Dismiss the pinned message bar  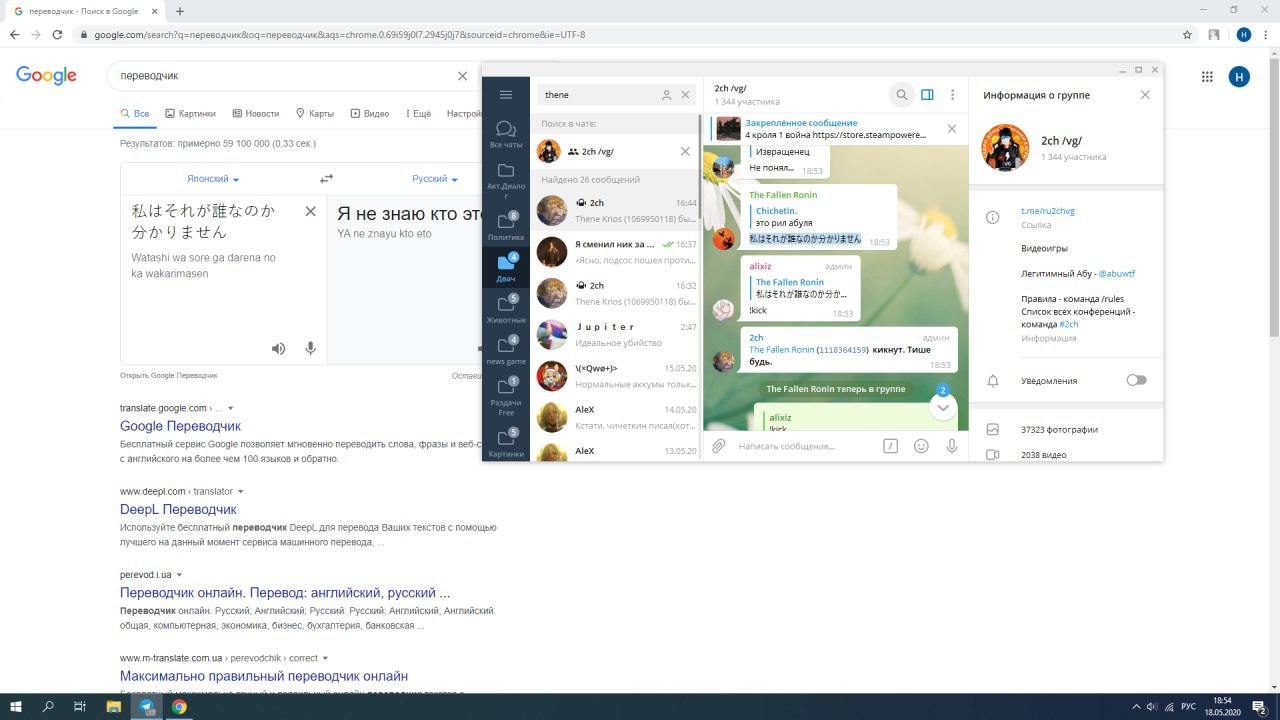click(952, 128)
